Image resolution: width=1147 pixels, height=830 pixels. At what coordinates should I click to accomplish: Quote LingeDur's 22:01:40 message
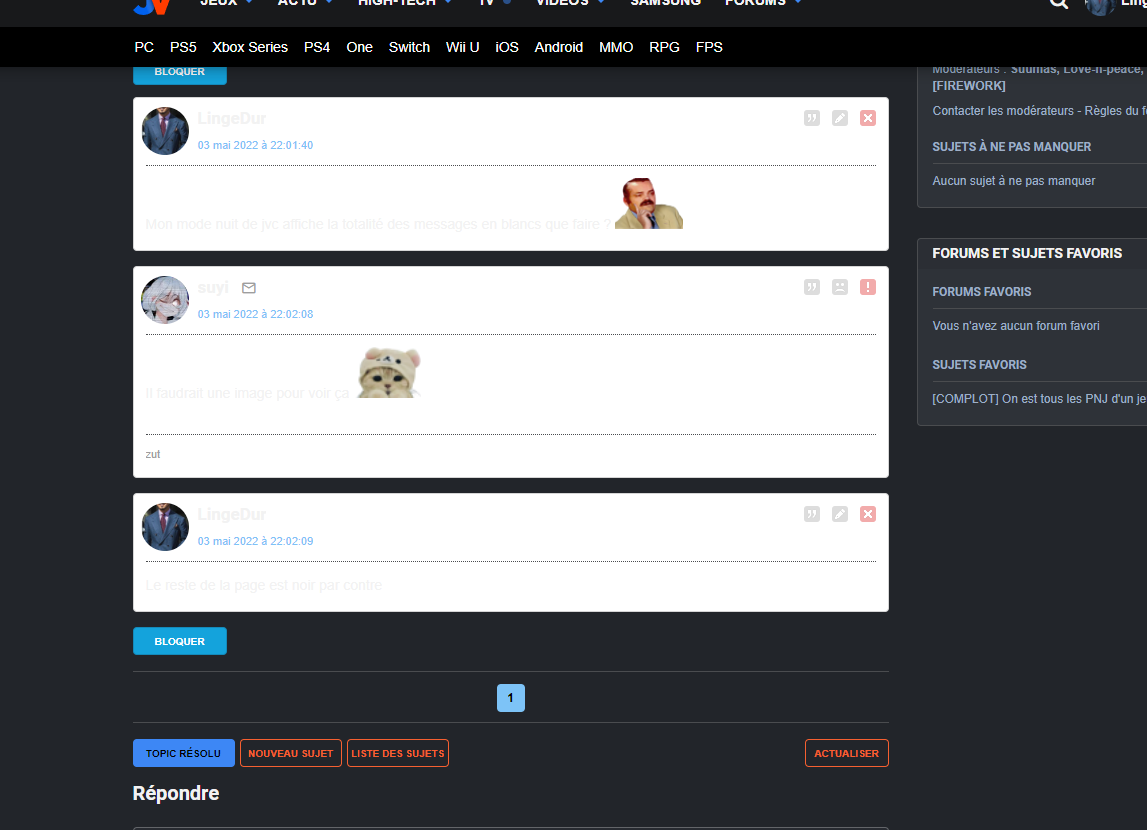pyautogui.click(x=811, y=118)
